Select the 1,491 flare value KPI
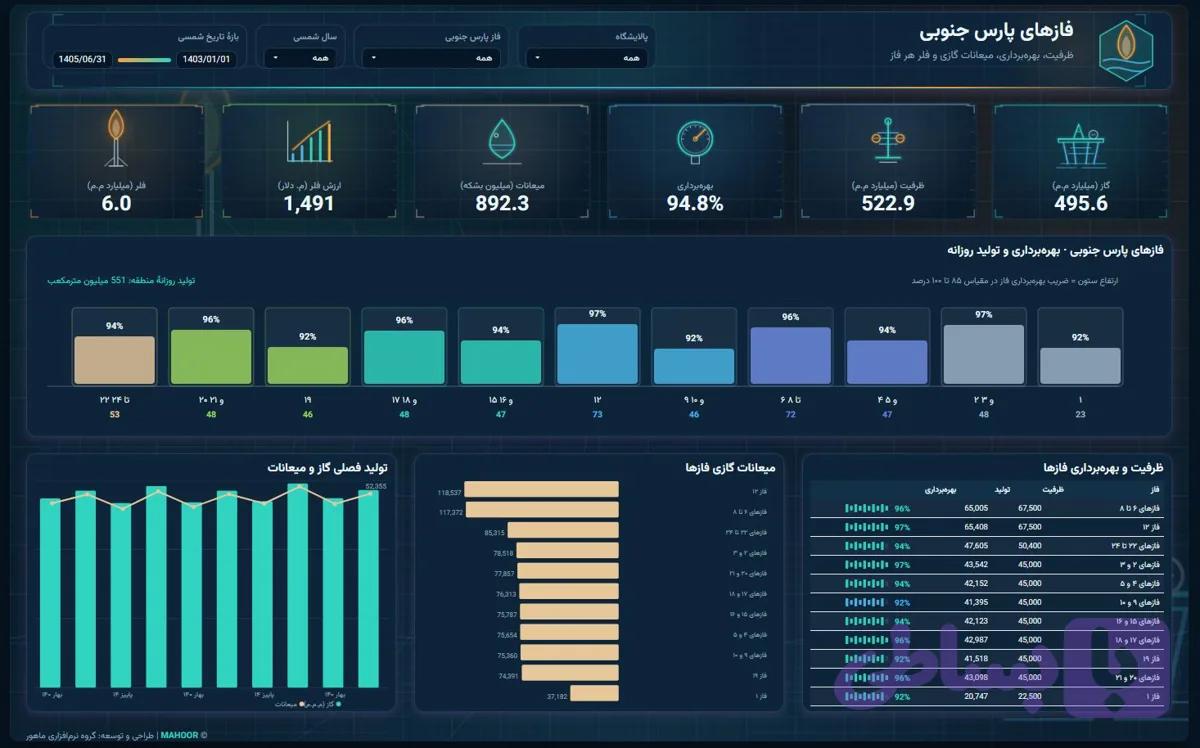 [x=309, y=204]
